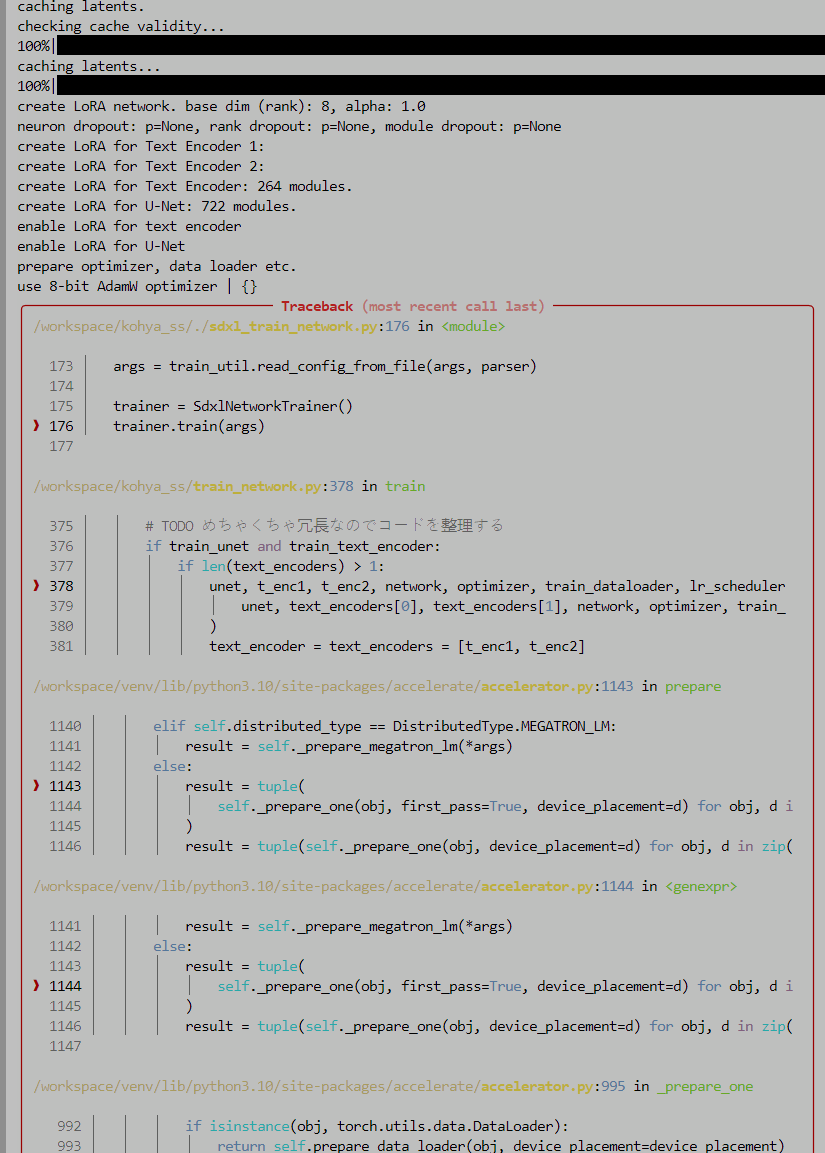Click 'prepare optimizer, data loader etc.' line
Screen dimensions: 825x1153
click(157, 266)
